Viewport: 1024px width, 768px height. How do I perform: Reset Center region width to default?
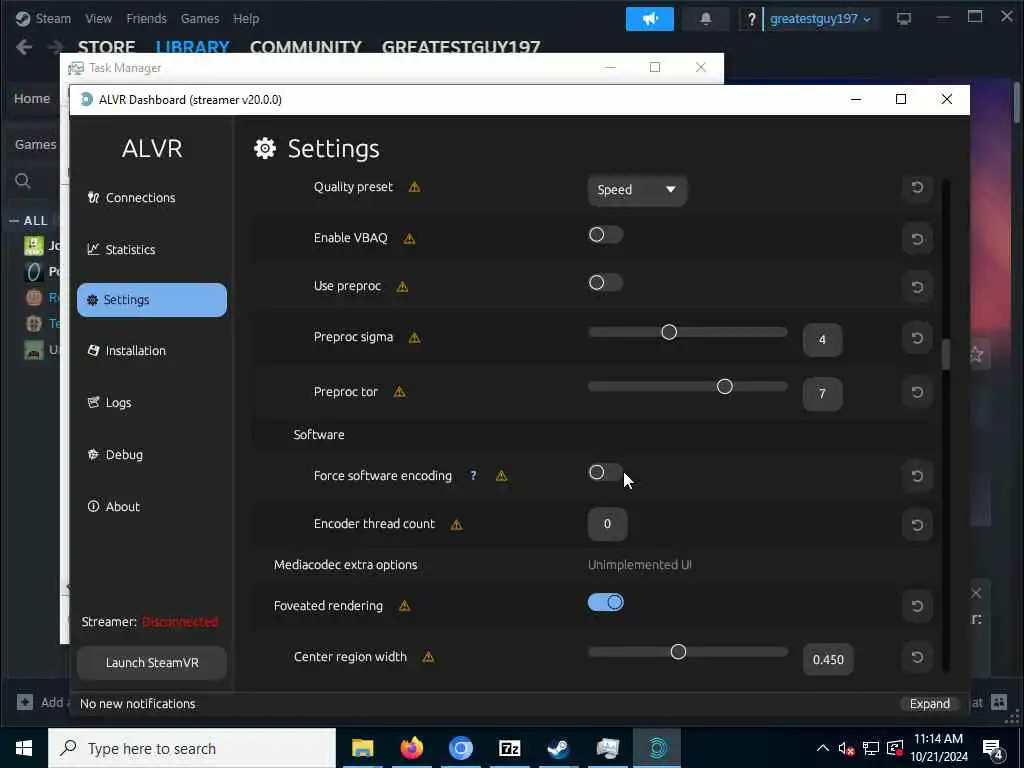point(917,657)
